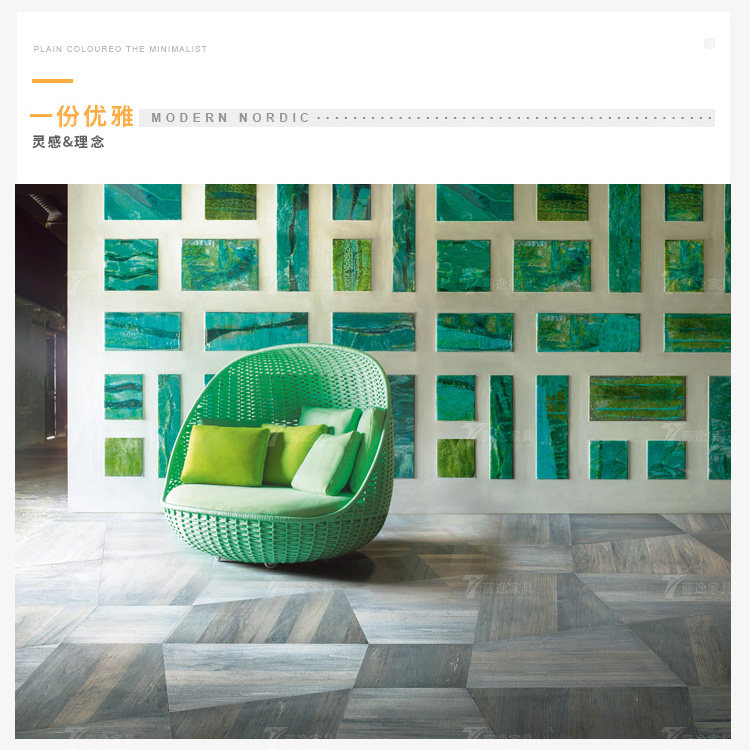Click the small lime green square wall tile bottom-left
This screenshot has height=750, width=750.
click(x=124, y=457)
